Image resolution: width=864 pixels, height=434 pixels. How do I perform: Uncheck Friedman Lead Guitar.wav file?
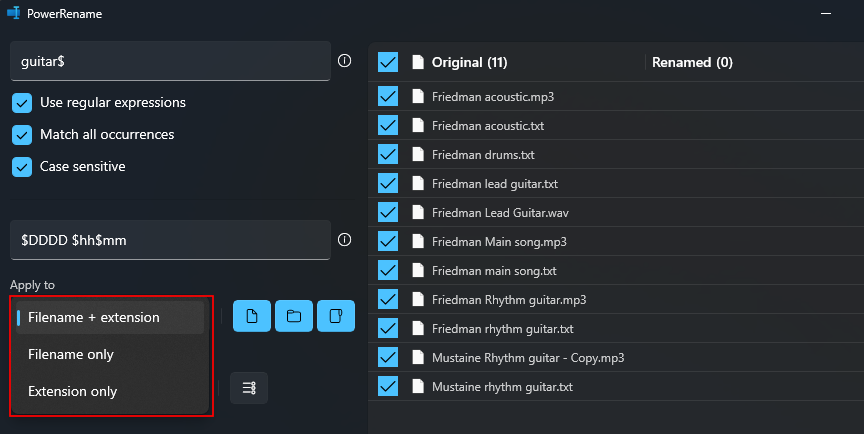[388, 212]
